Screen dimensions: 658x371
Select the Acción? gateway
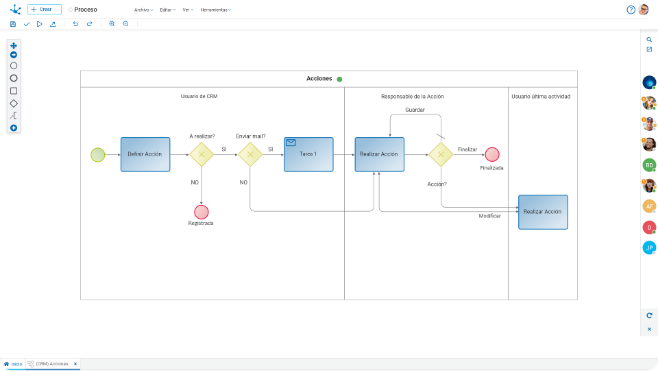pos(441,154)
